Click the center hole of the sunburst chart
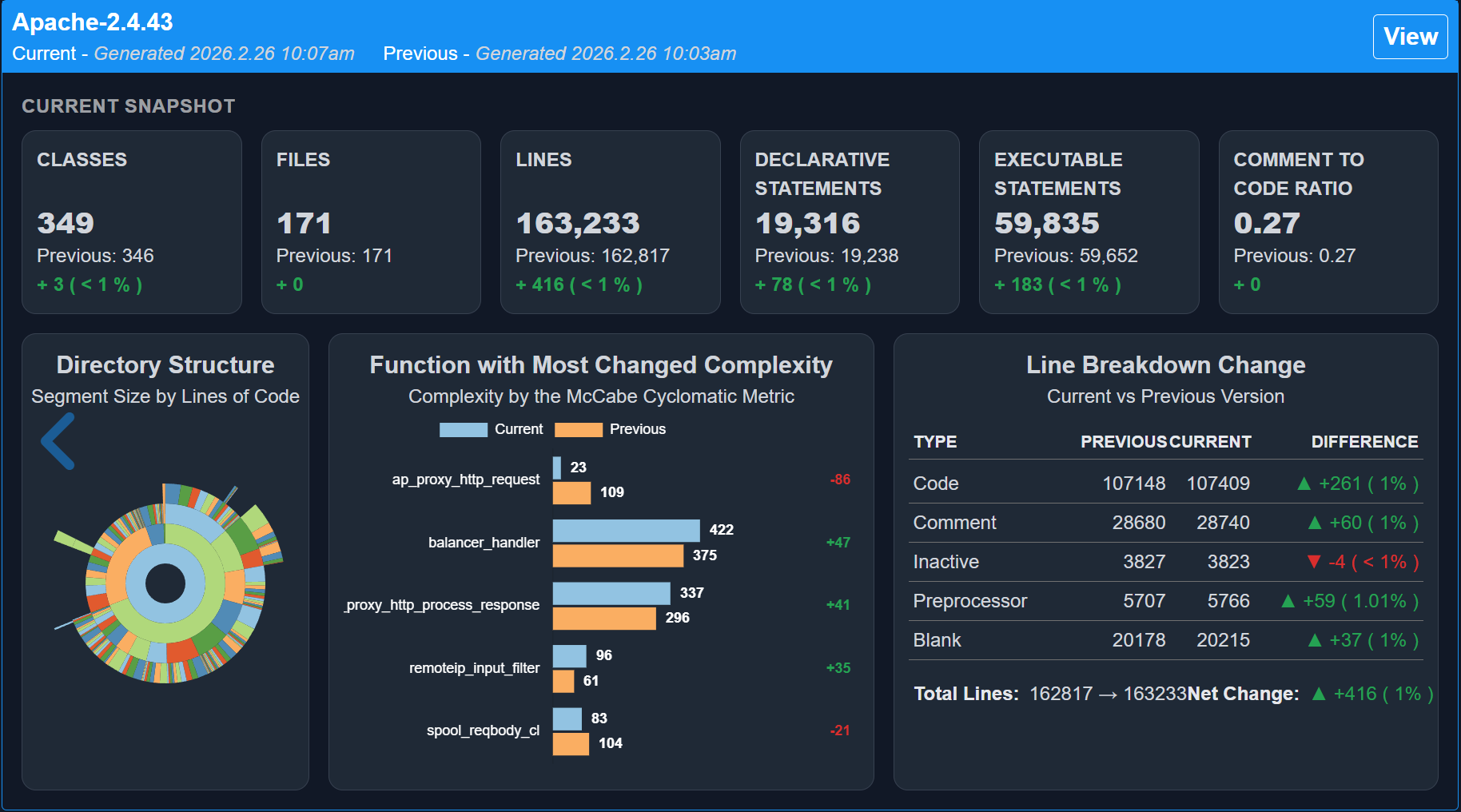1461x812 pixels. 165,583
